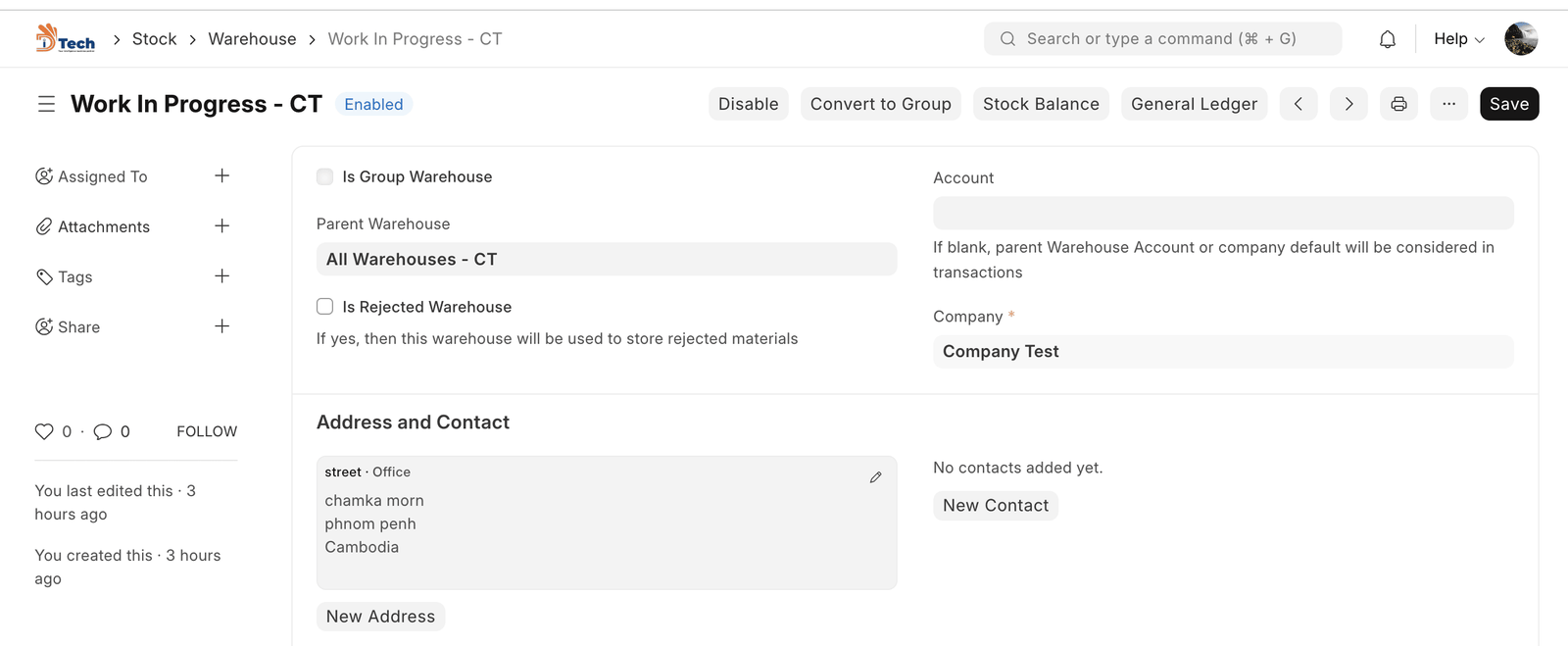Expand the Help dropdown menu
Image resolution: width=1568 pixels, height=646 pixels.
pos(1458,39)
